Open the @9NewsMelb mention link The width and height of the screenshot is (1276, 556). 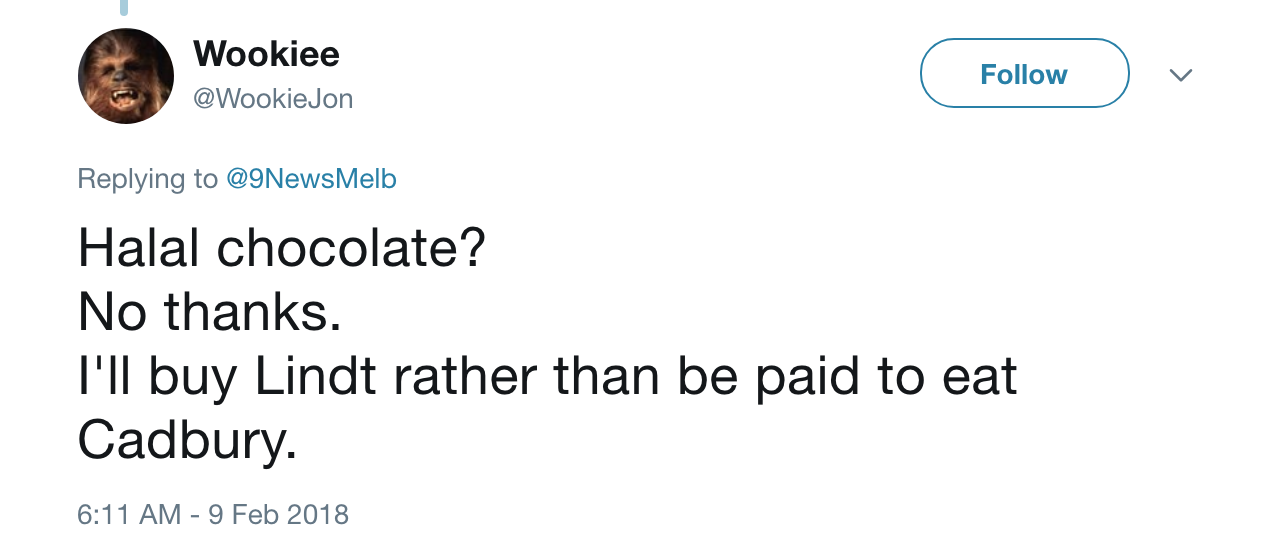[311, 179]
